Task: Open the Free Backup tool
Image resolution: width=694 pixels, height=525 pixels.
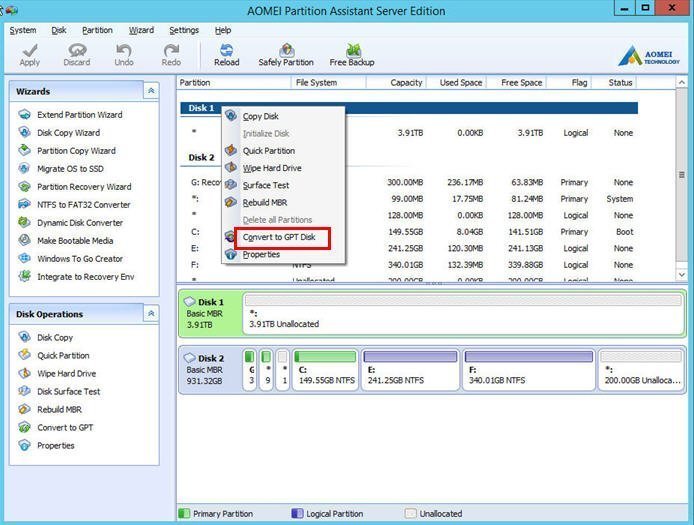Action: click(352, 55)
